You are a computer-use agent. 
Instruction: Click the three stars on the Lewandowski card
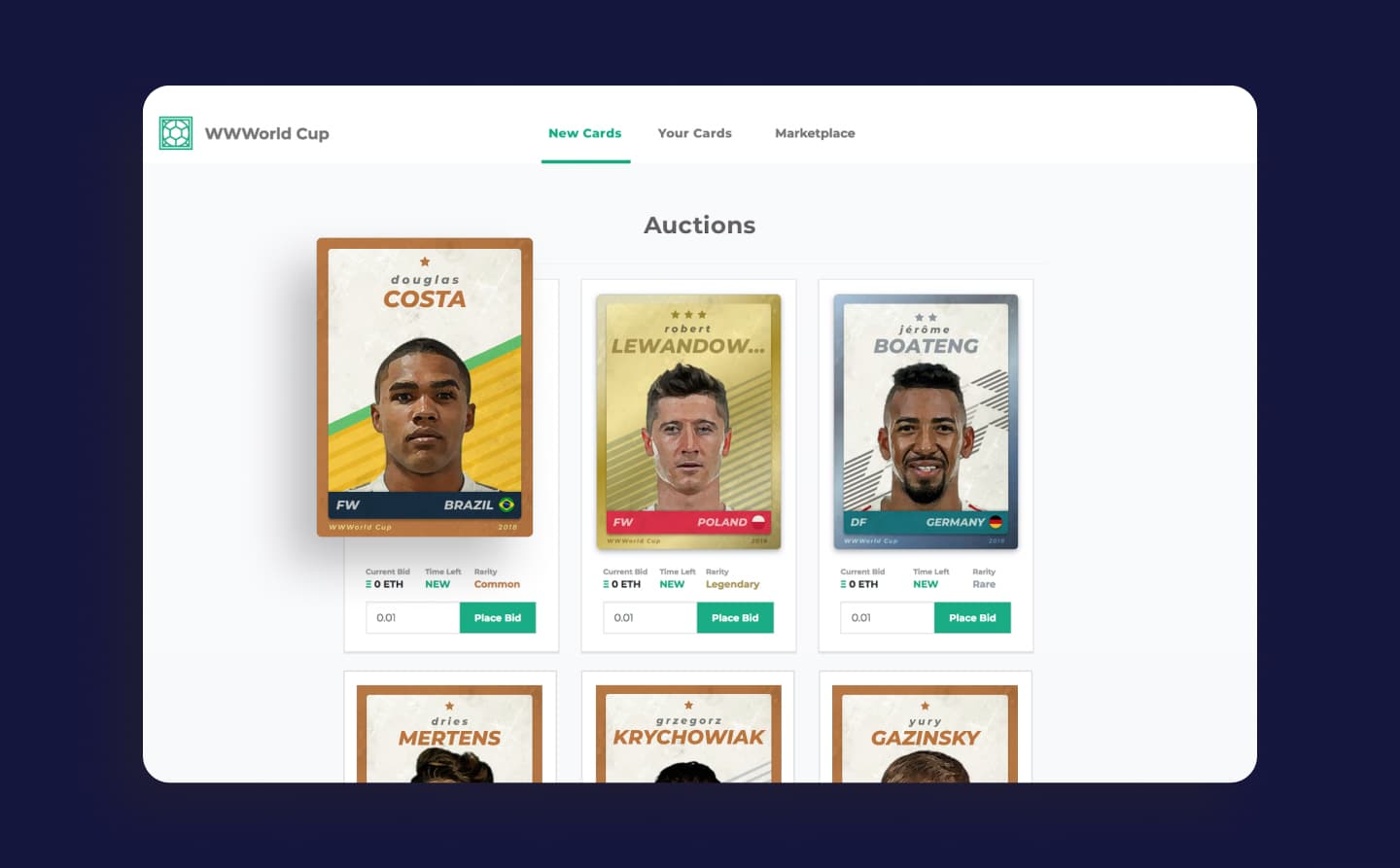(688, 315)
